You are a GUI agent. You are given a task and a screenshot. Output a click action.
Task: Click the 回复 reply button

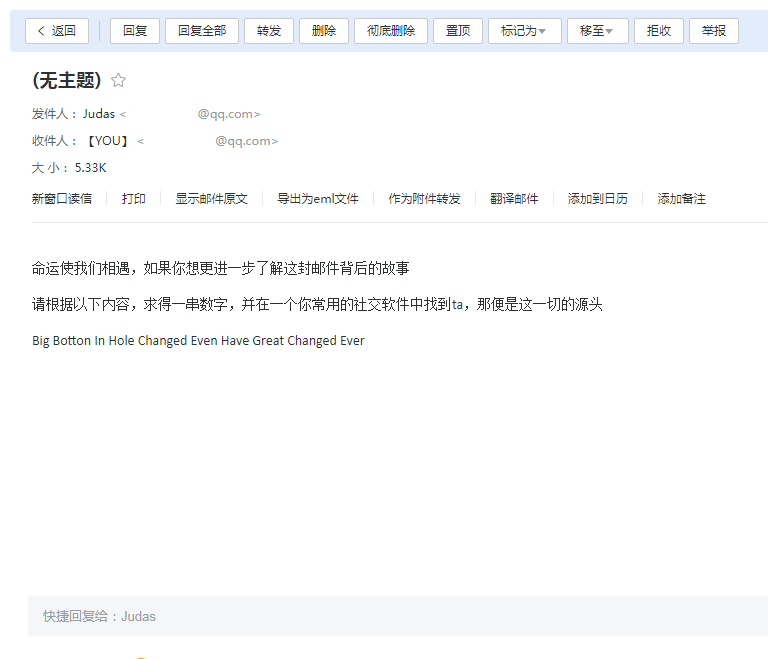(x=135, y=31)
